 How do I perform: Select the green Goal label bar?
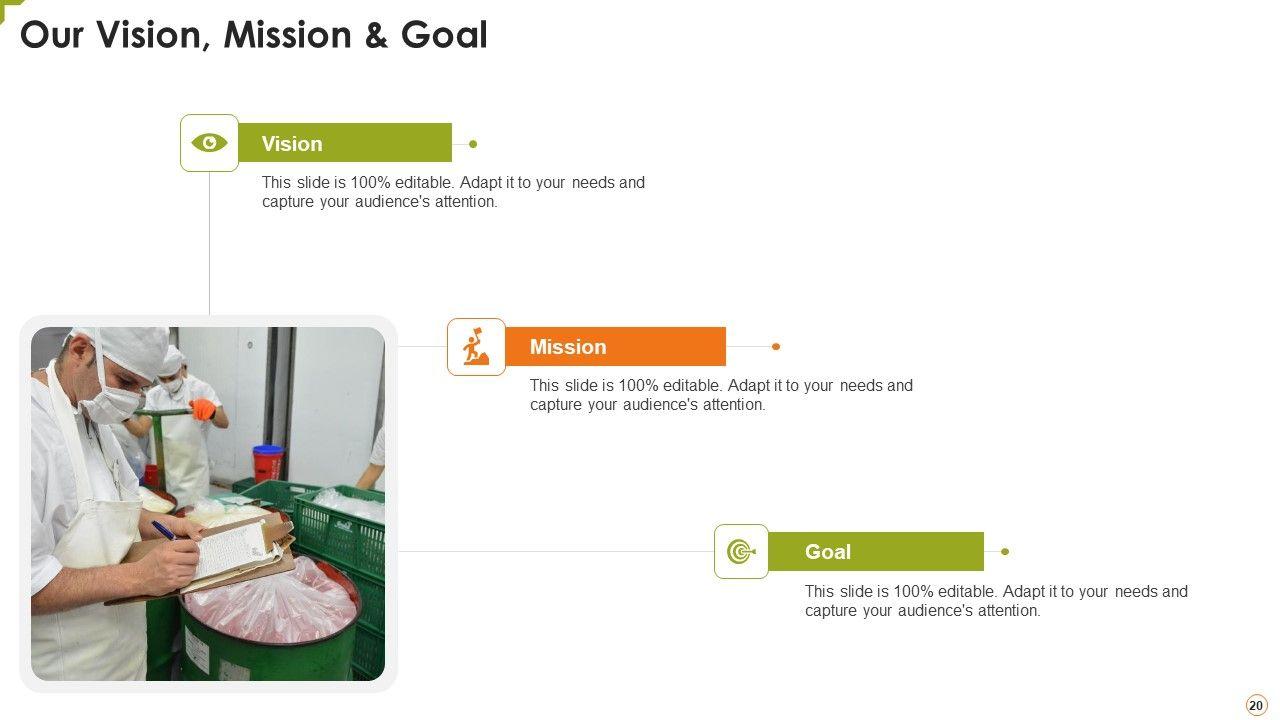875,552
